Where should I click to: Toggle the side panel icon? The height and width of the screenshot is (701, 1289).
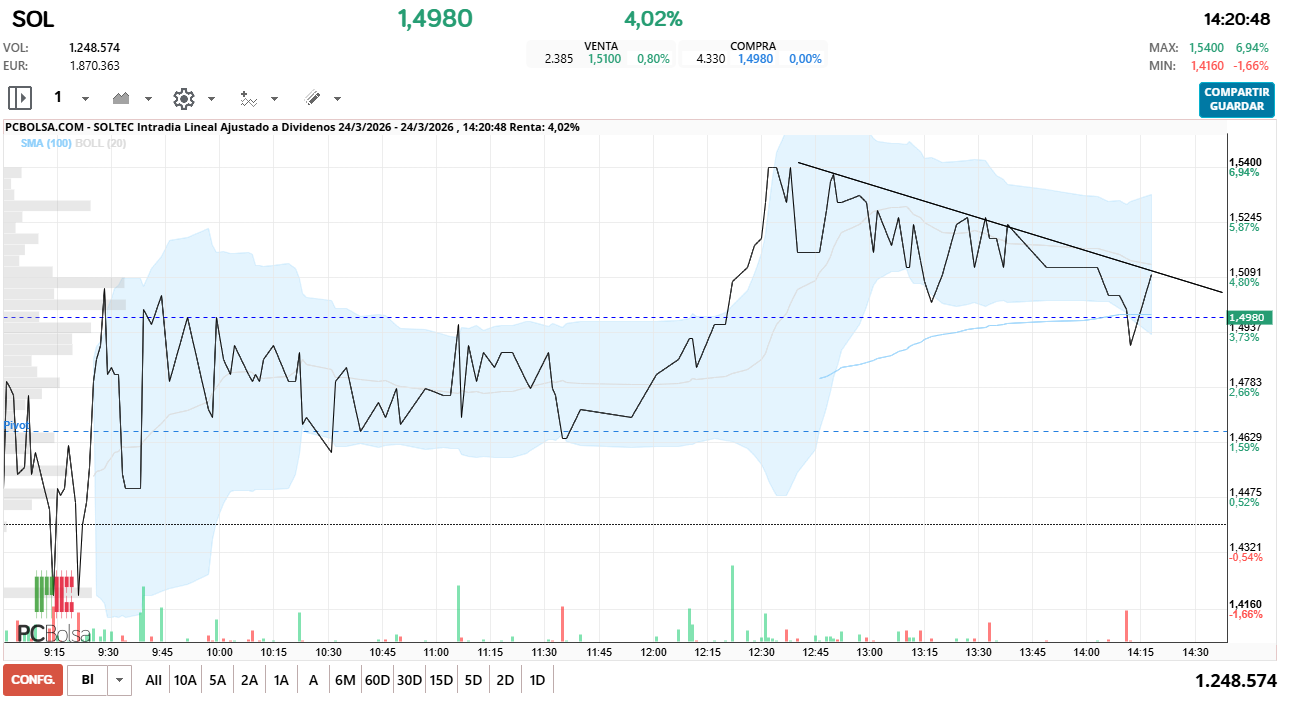[x=20, y=98]
